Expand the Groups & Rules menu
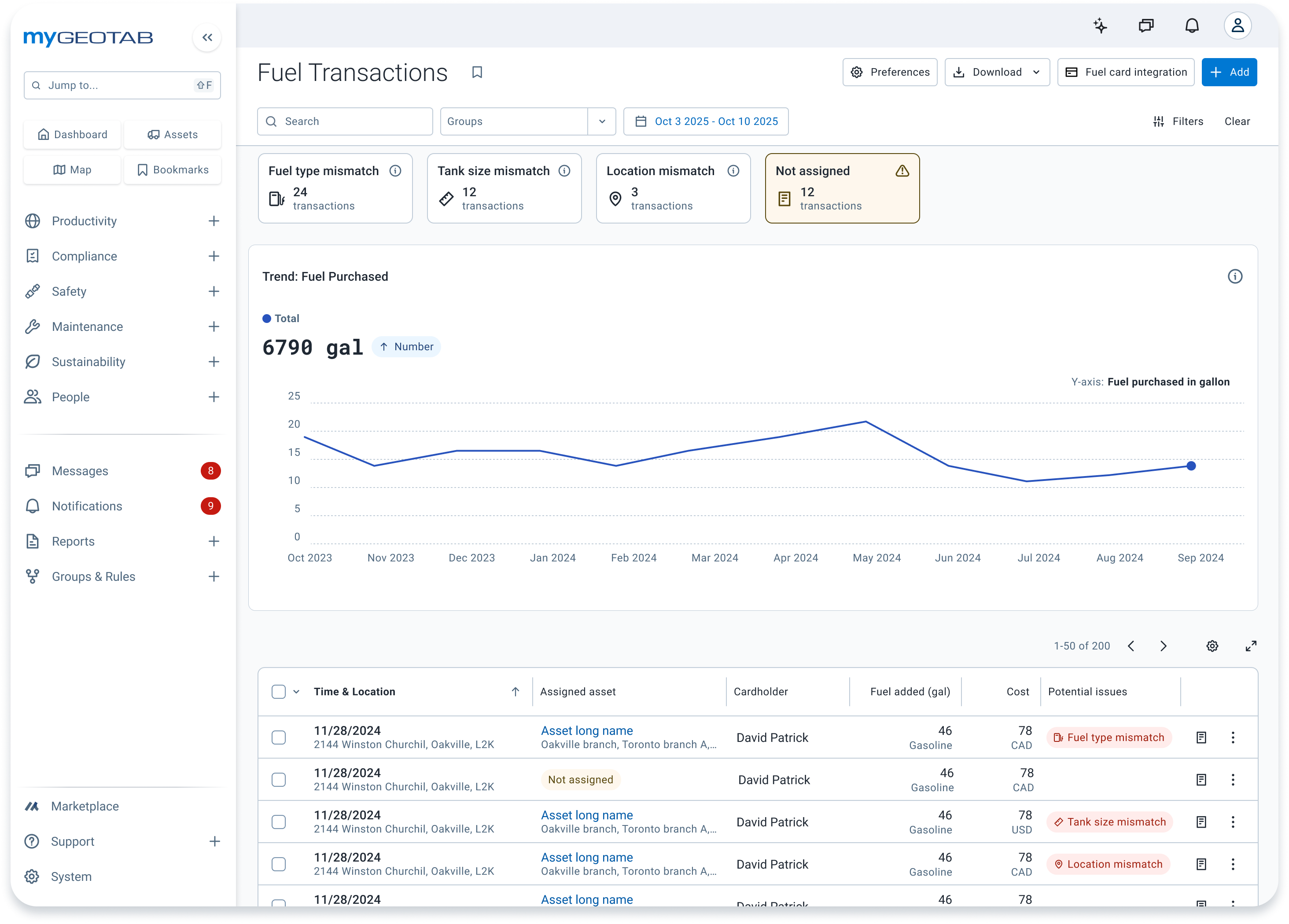1289x924 pixels. tap(214, 576)
